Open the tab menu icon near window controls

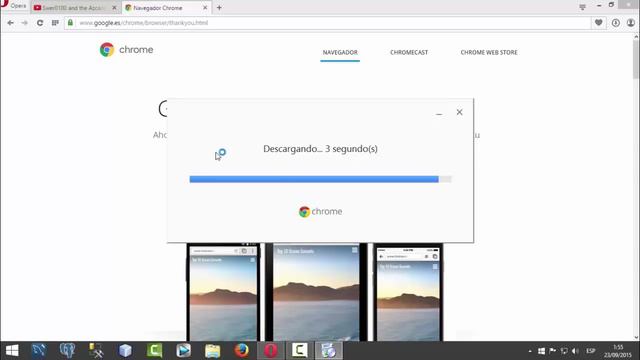tap(582, 7)
